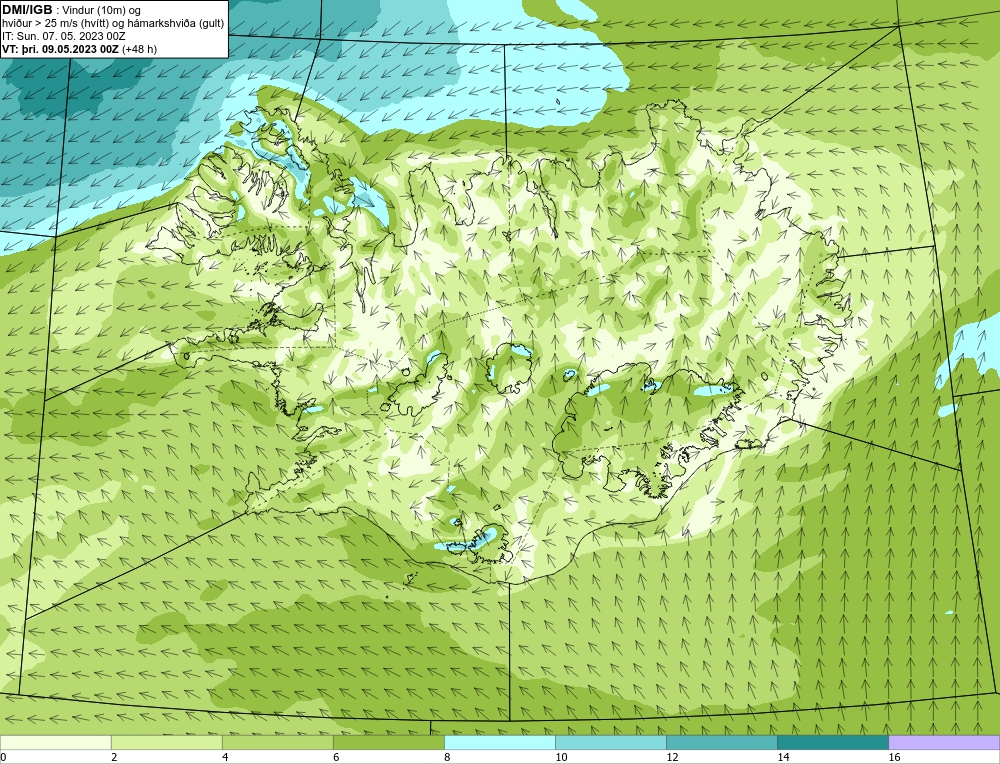This screenshot has height=764, width=1000.
Task: Click the text line 'VT: þri. 09.05.2023 00Z (+48 h)'
Action: (80, 48)
